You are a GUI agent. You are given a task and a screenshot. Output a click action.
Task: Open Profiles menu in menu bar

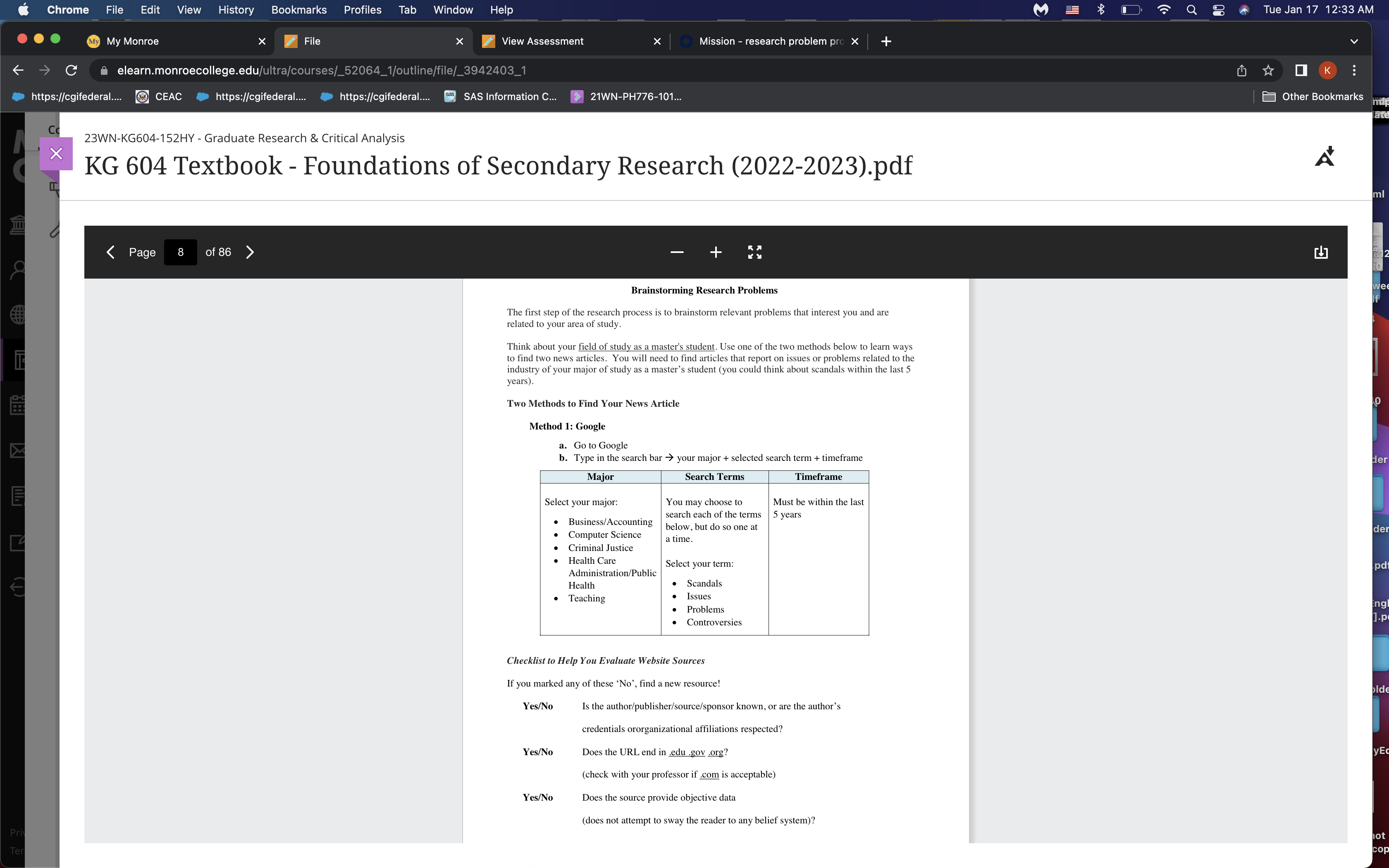click(362, 10)
